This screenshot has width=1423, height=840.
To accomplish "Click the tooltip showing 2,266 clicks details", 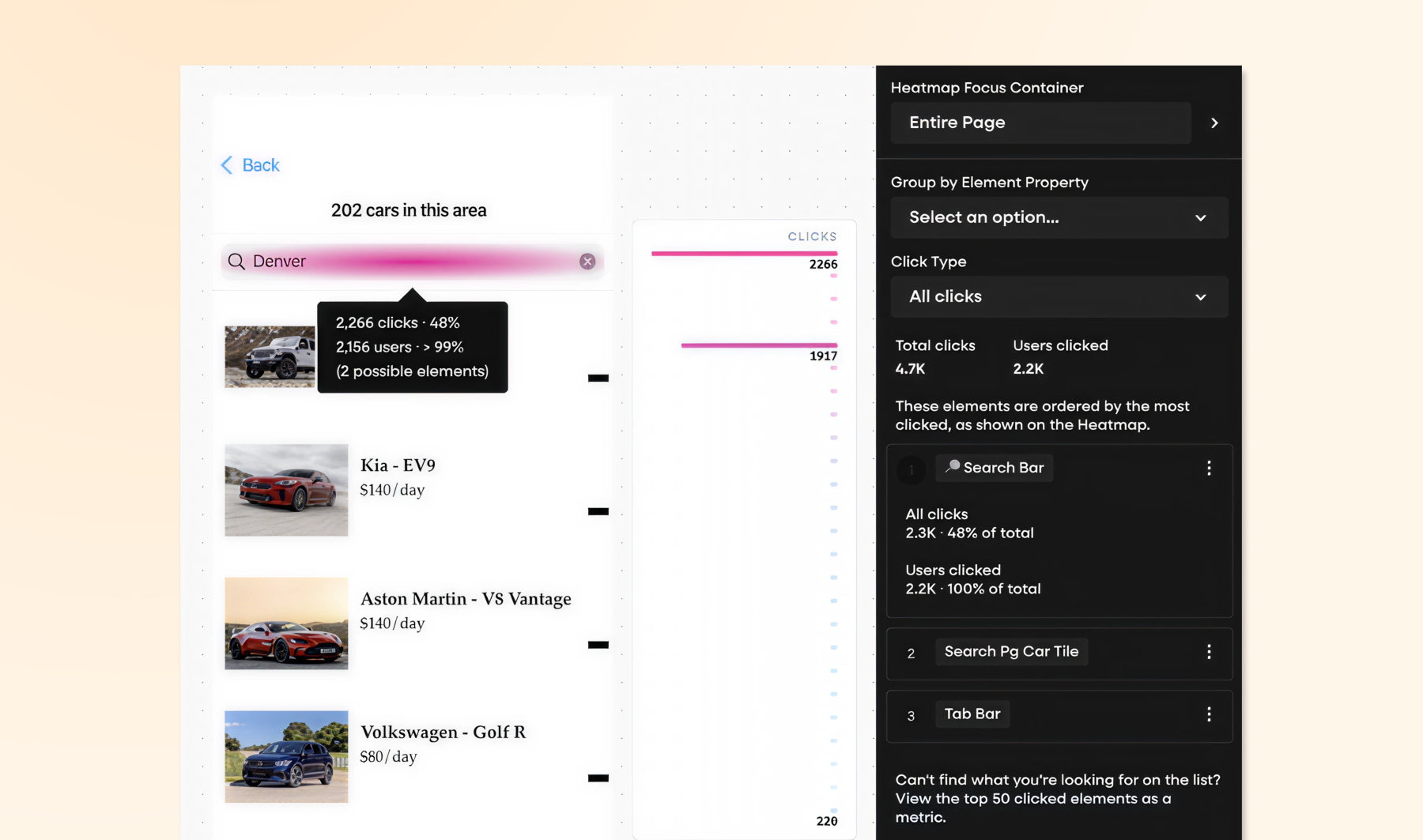I will (x=412, y=346).
